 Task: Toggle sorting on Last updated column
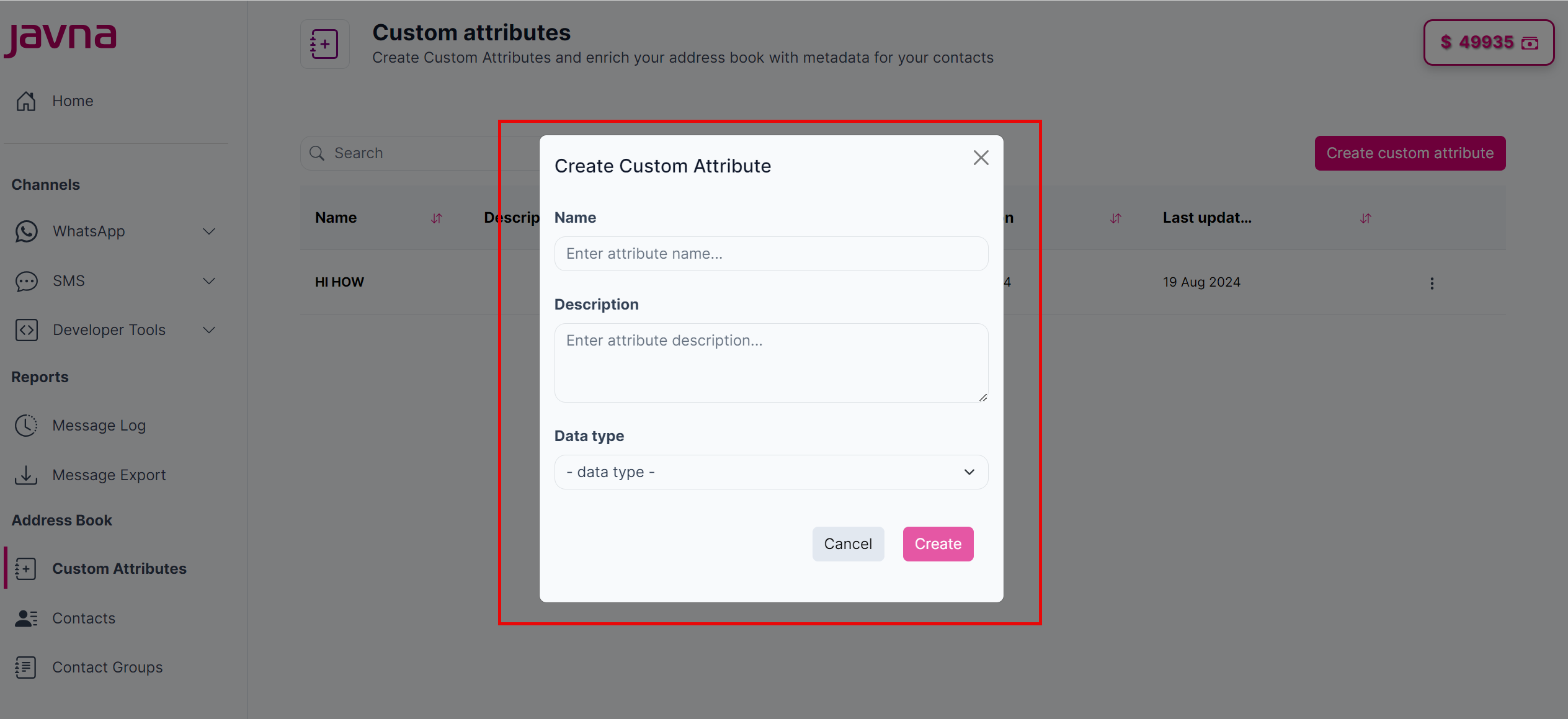(1365, 218)
